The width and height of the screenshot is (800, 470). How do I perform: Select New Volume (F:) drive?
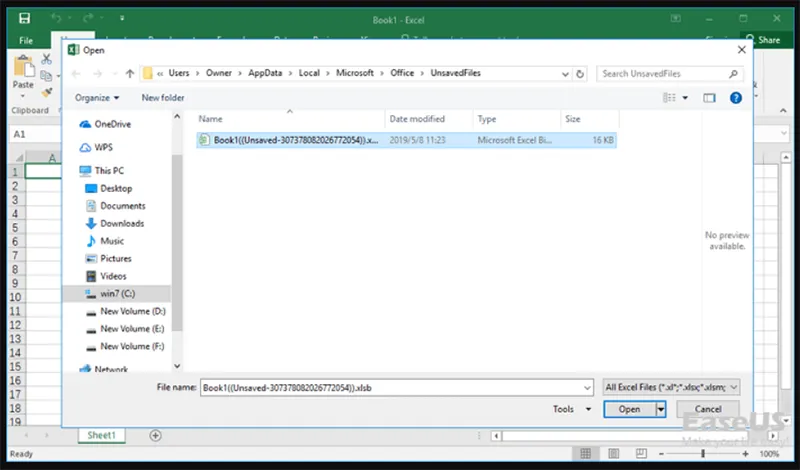pyautogui.click(x=125, y=346)
